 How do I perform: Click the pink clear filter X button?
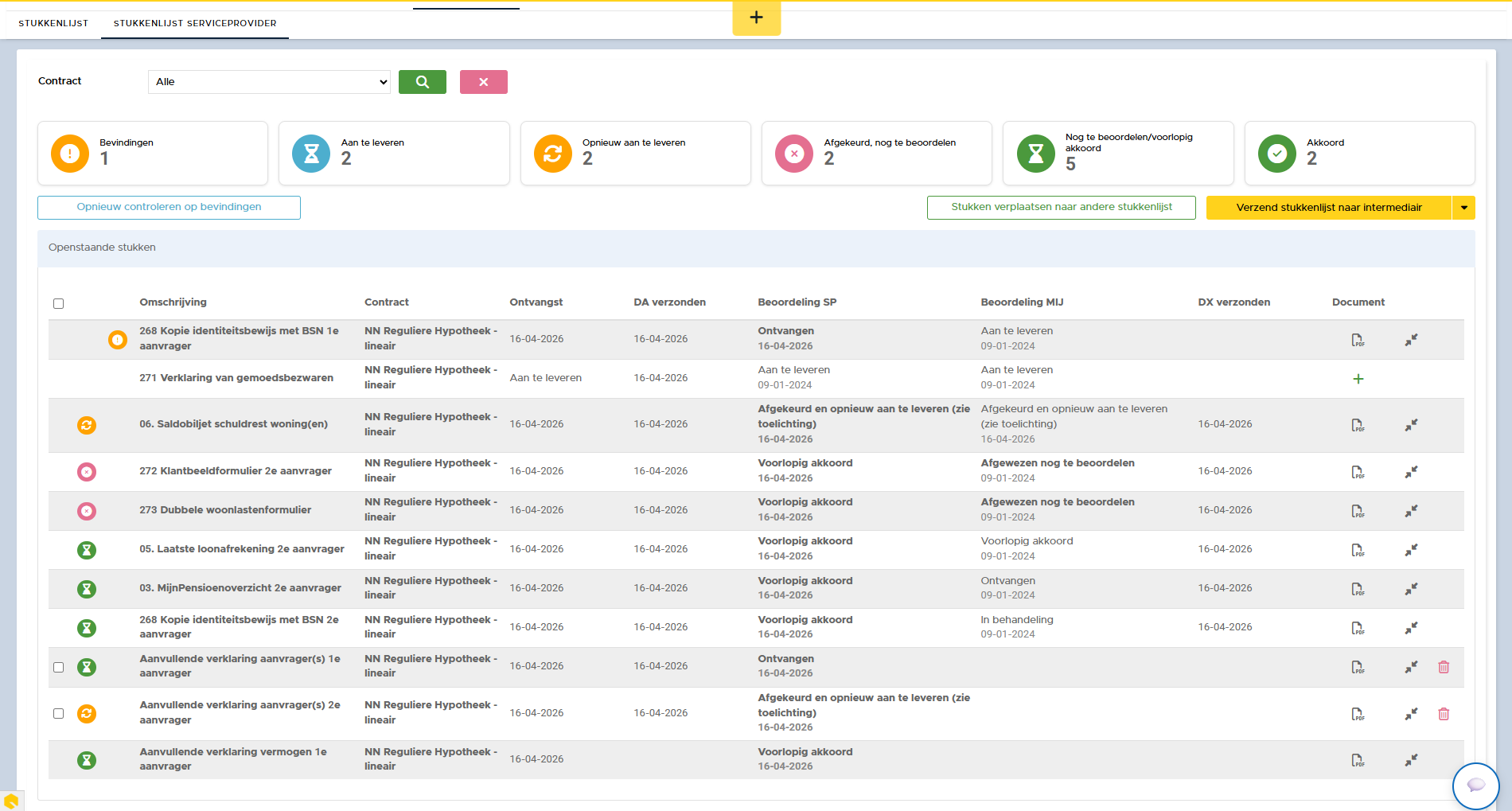[x=483, y=82]
